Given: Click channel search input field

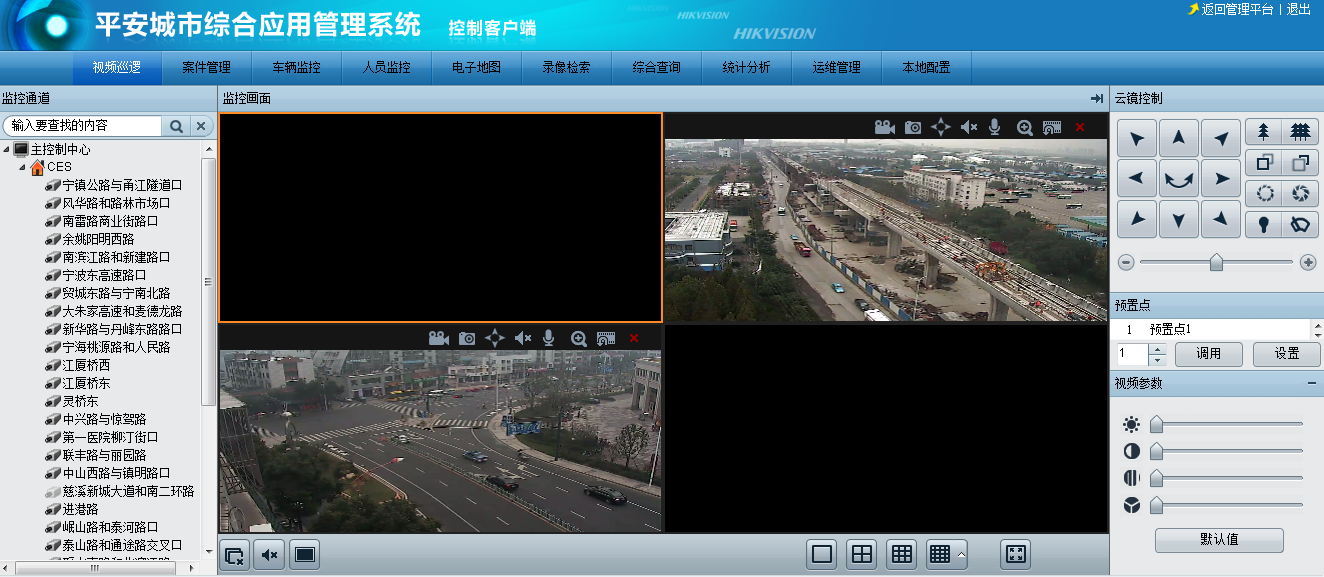Looking at the screenshot, I should [83, 126].
